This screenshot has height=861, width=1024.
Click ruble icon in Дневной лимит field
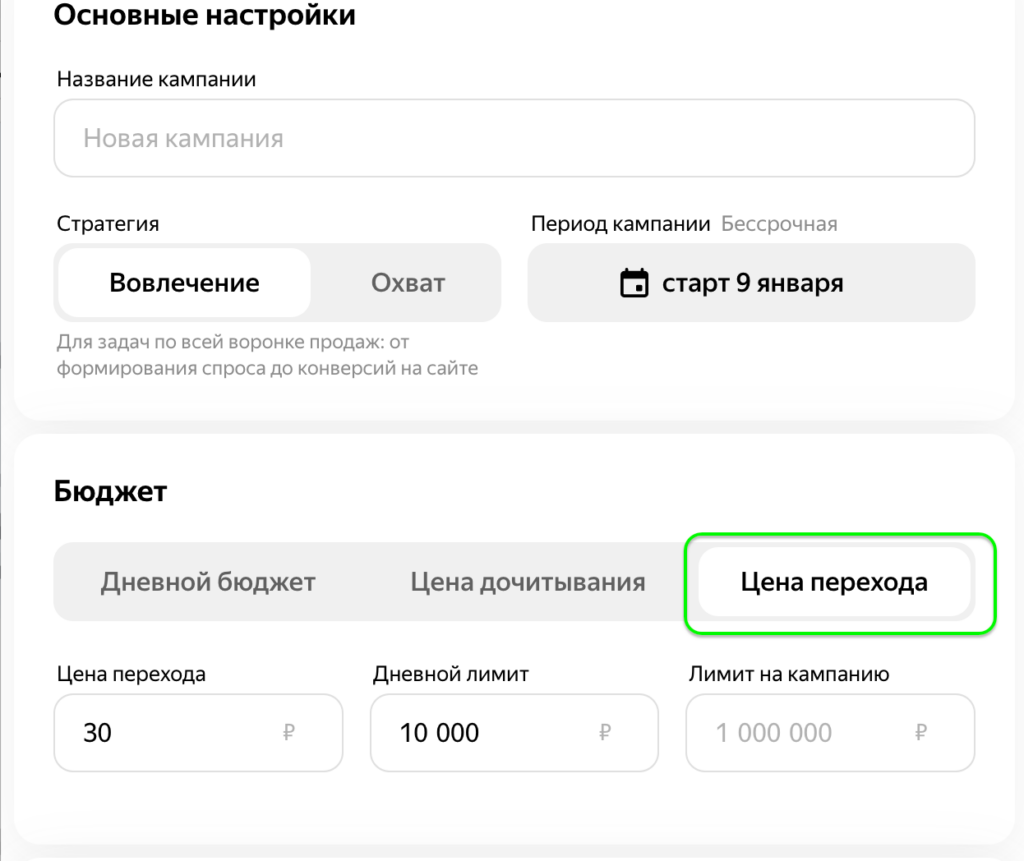click(x=605, y=733)
